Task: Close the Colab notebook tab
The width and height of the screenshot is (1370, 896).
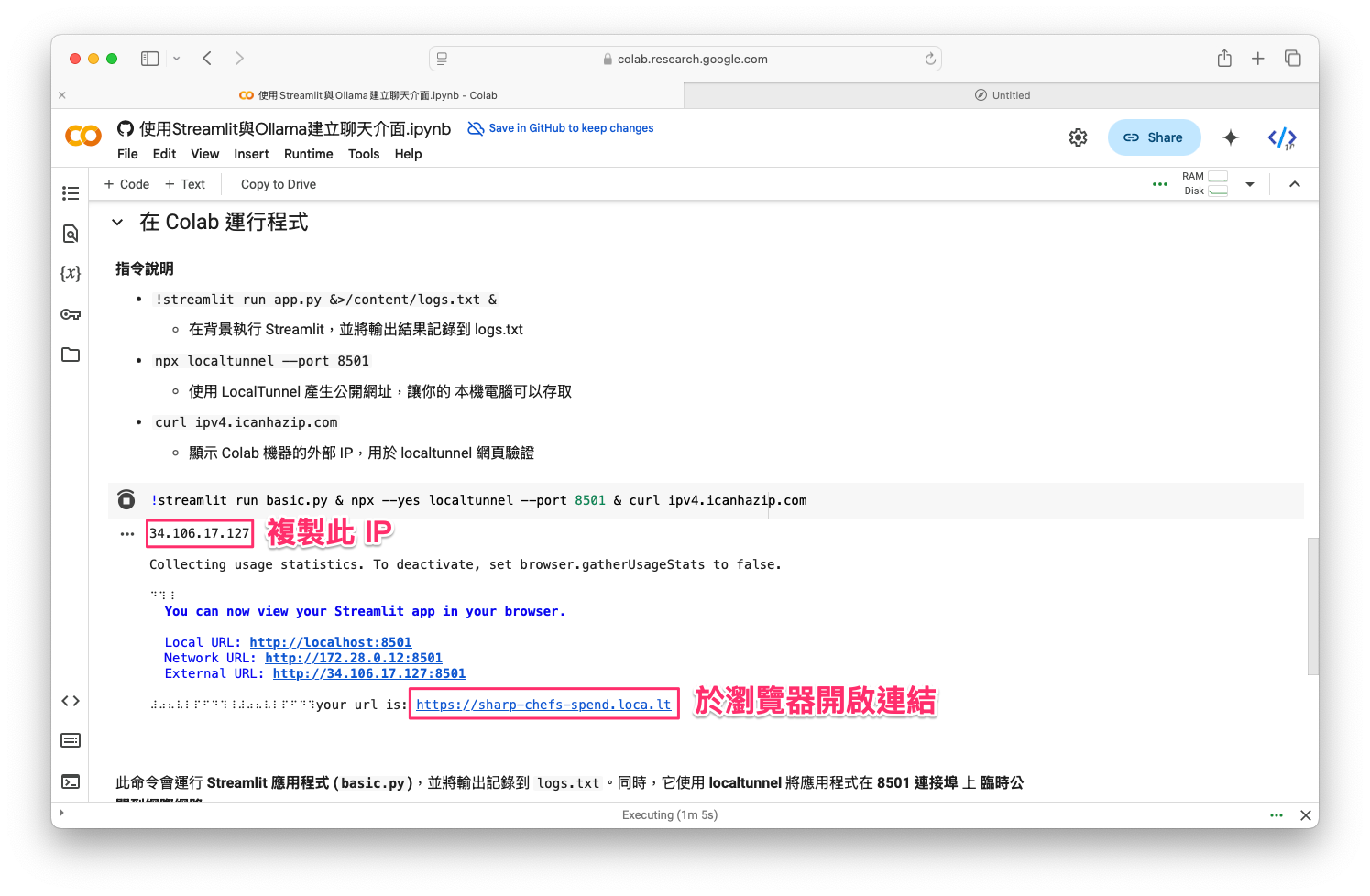Action: (62, 95)
